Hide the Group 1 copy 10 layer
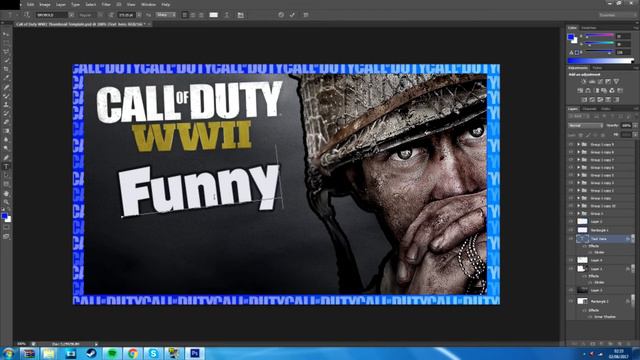The image size is (640, 360). coord(571,206)
